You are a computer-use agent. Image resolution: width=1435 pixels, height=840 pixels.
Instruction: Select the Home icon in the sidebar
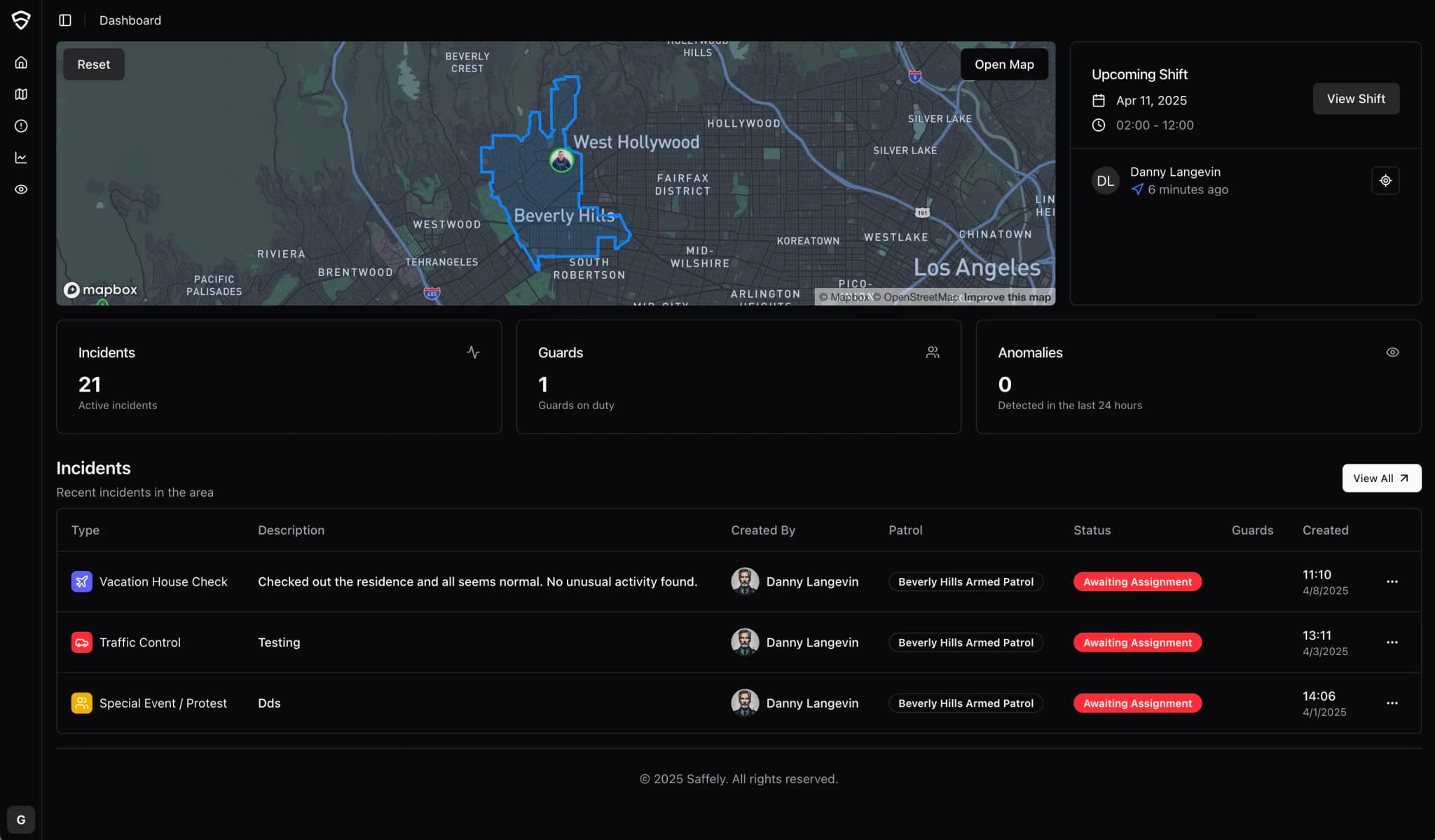point(21,62)
